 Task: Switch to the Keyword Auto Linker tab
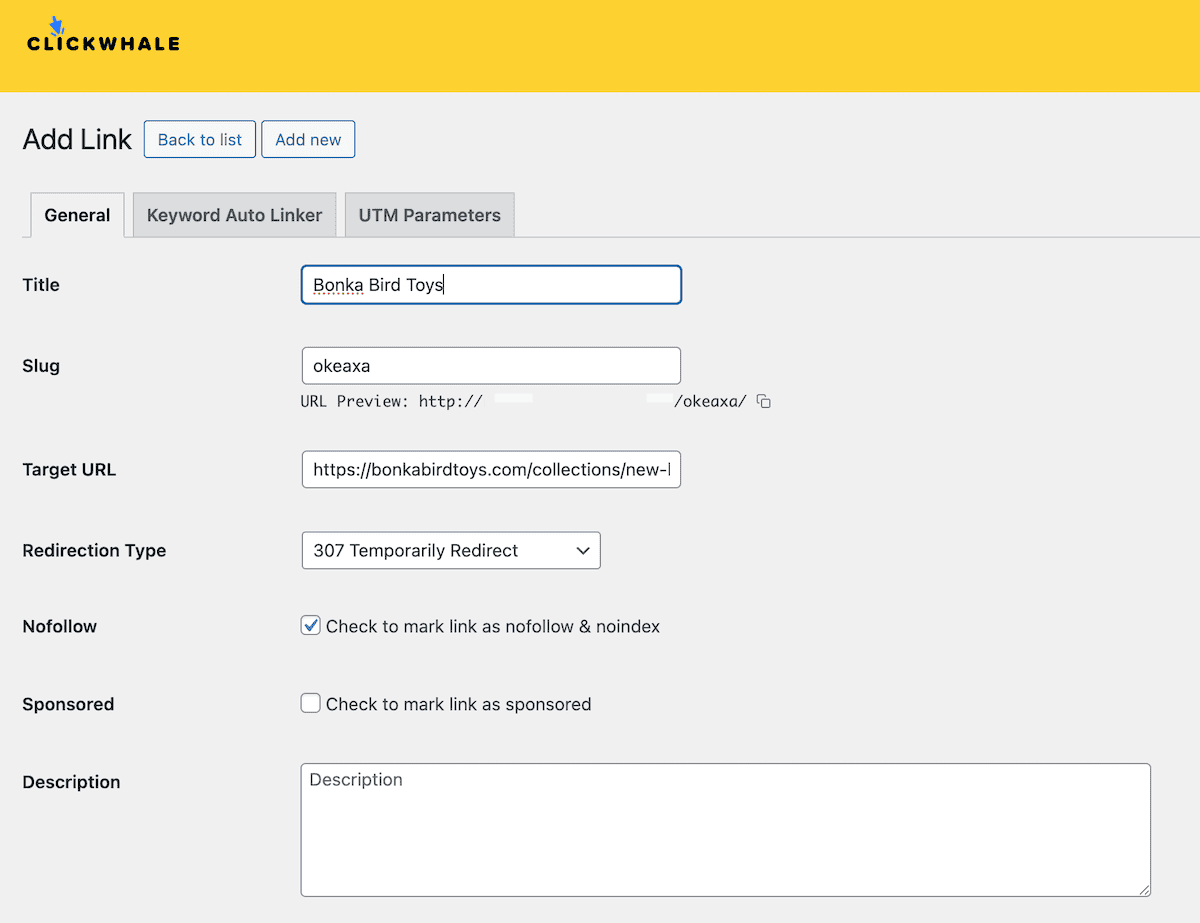coord(234,215)
